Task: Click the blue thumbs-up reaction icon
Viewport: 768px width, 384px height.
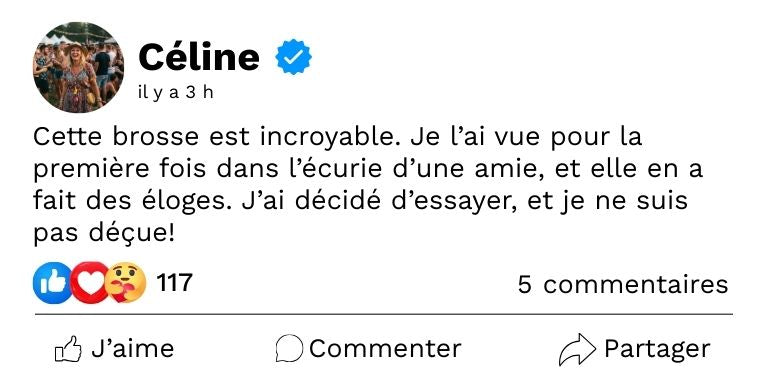Action: [52, 283]
